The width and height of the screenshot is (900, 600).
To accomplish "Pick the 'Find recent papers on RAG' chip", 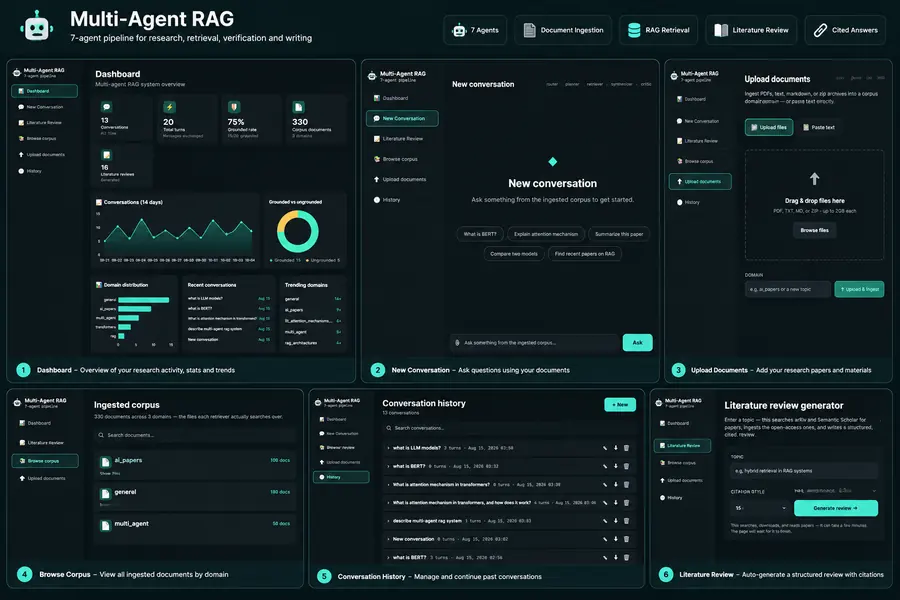I will click(x=584, y=254).
